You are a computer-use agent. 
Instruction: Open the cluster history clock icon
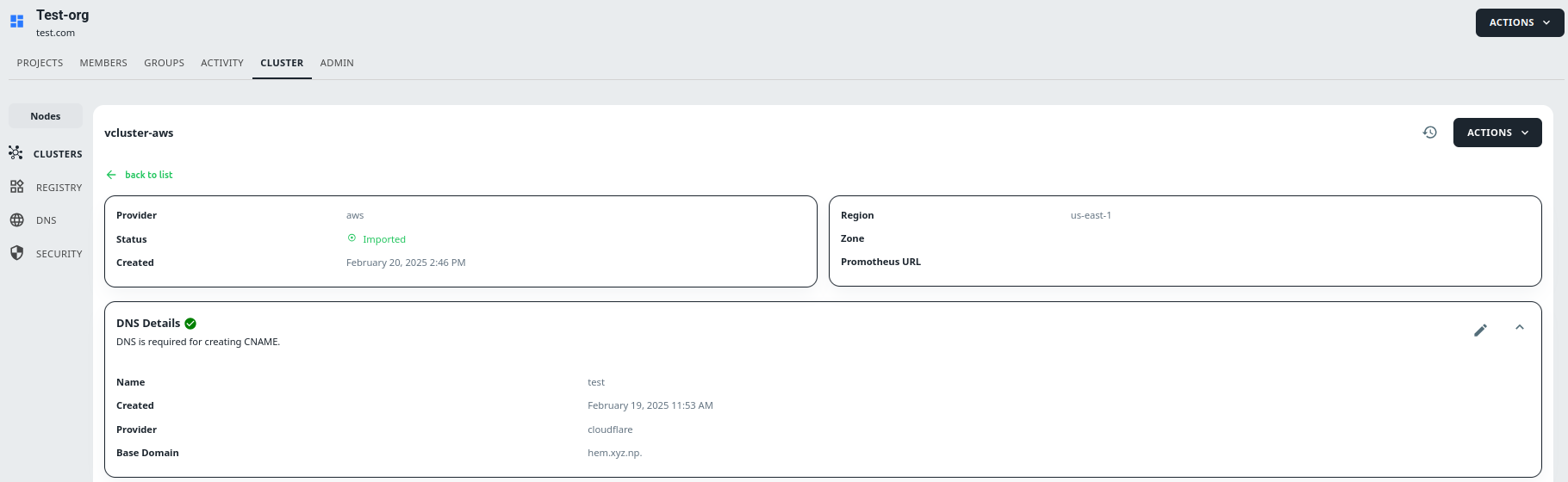coord(1430,133)
